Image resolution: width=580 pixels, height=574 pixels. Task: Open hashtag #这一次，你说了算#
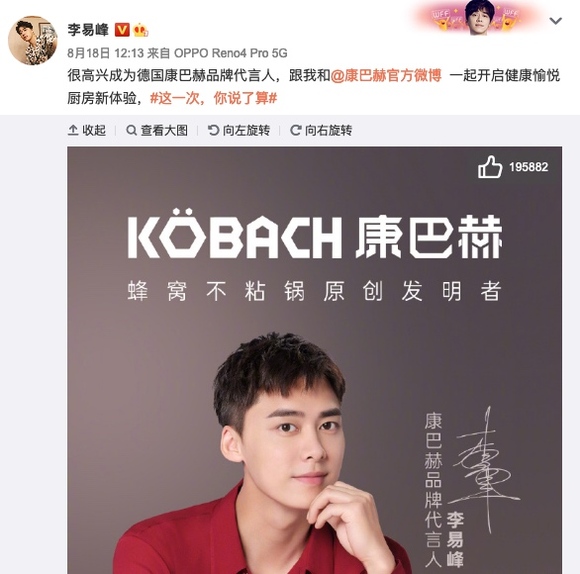click(213, 98)
